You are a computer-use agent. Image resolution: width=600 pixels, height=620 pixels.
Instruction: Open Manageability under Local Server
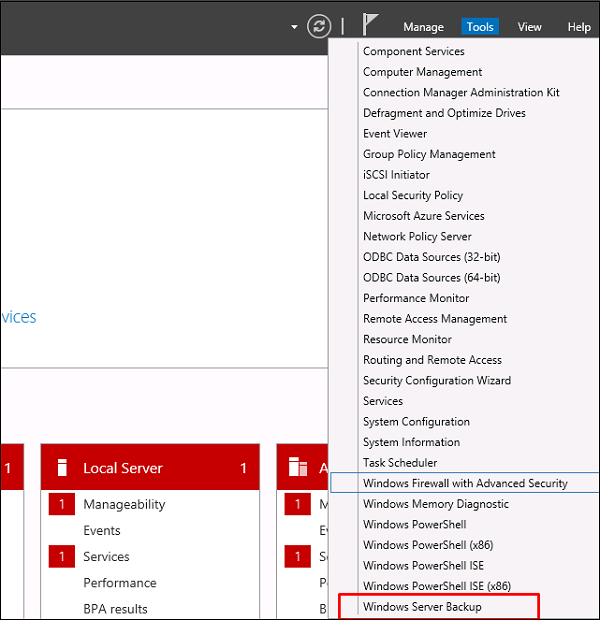point(124,504)
